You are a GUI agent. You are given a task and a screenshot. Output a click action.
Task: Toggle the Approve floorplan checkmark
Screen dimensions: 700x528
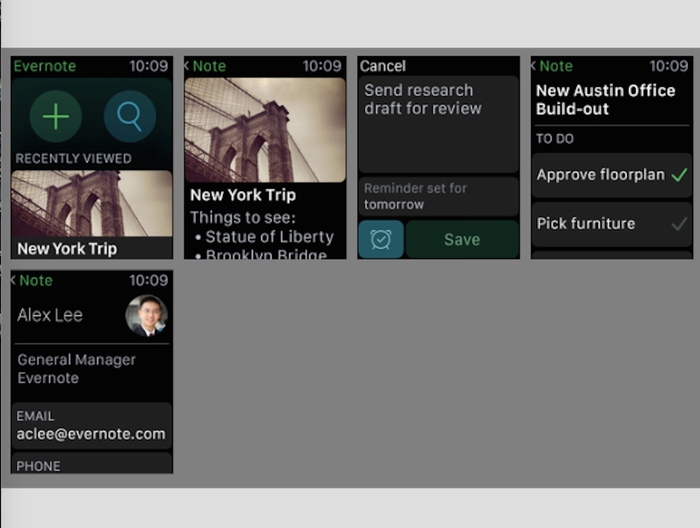679,175
